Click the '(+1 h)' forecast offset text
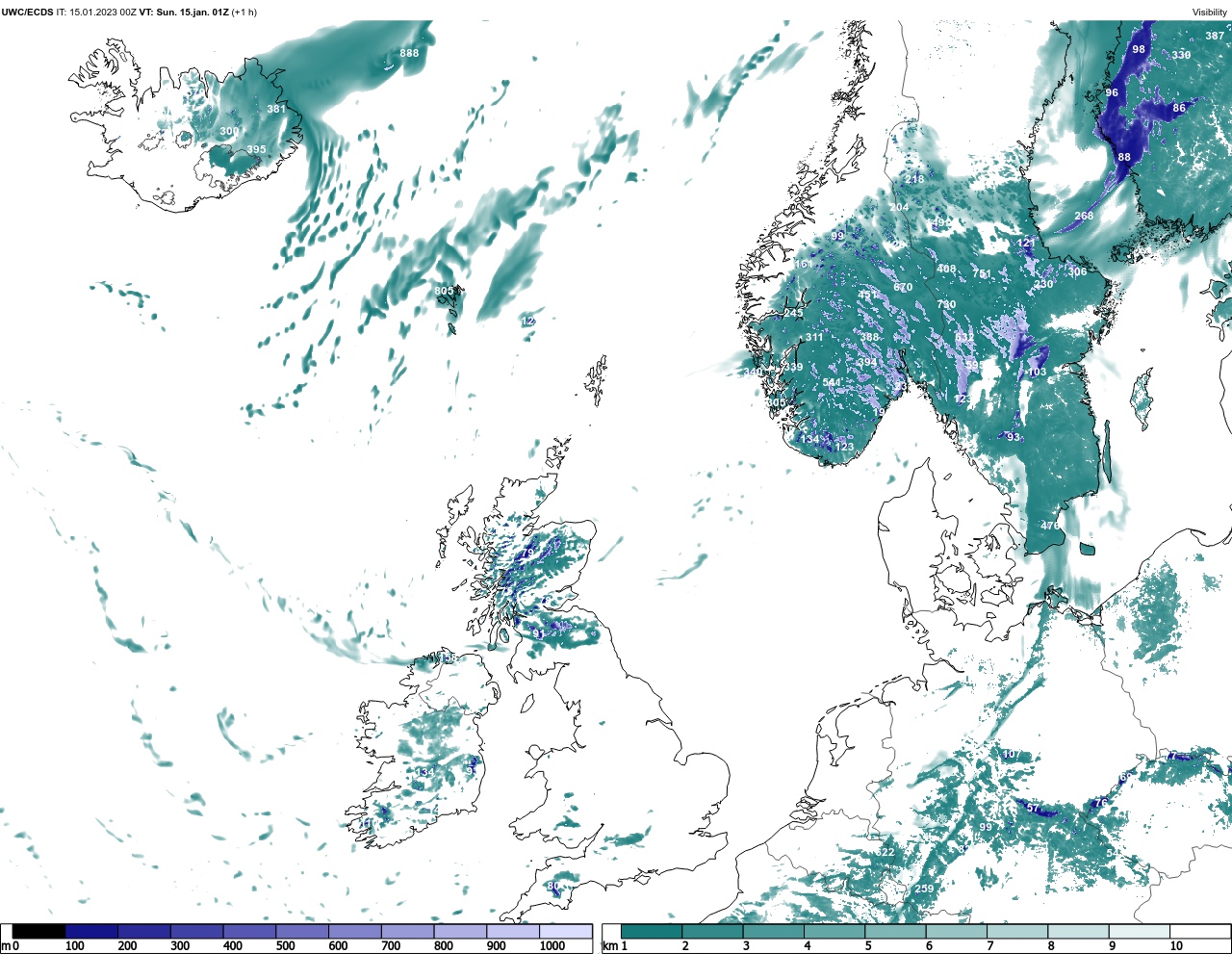This screenshot has height=954, width=1232. tap(244, 13)
